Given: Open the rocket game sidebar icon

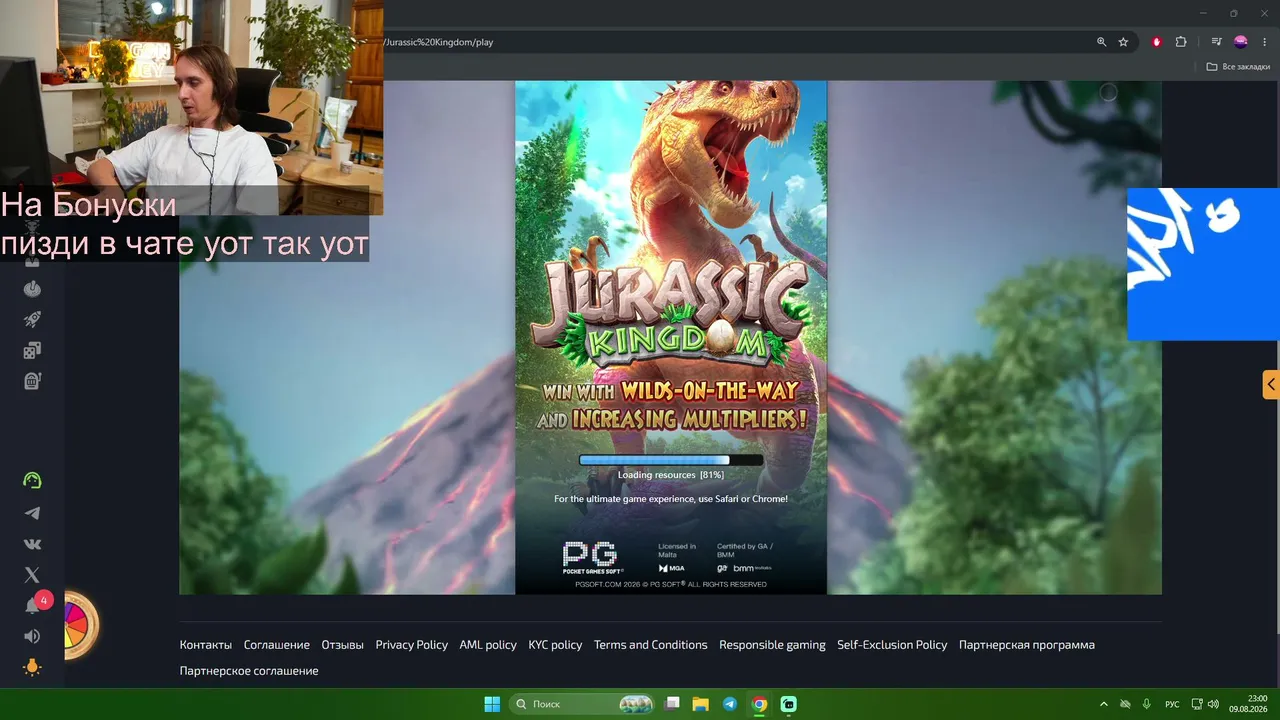Looking at the screenshot, I should click(x=32, y=320).
